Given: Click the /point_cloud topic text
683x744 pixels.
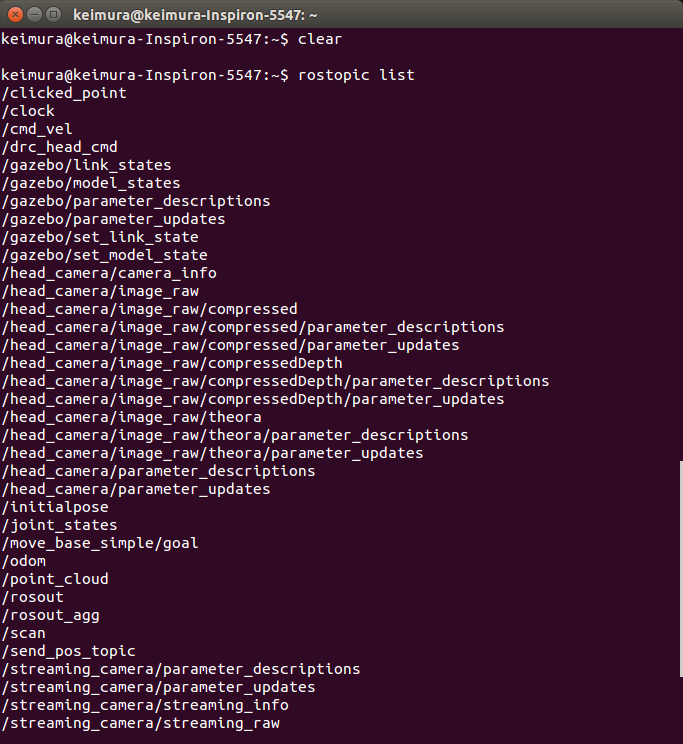Looking at the screenshot, I should coord(55,579).
